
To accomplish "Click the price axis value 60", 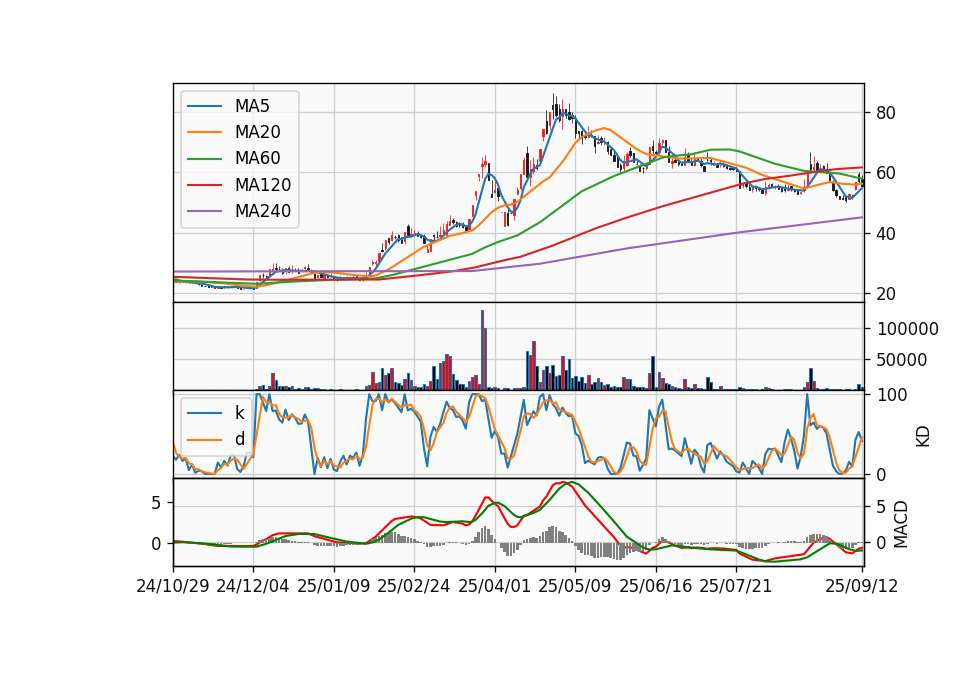I will [x=886, y=173].
